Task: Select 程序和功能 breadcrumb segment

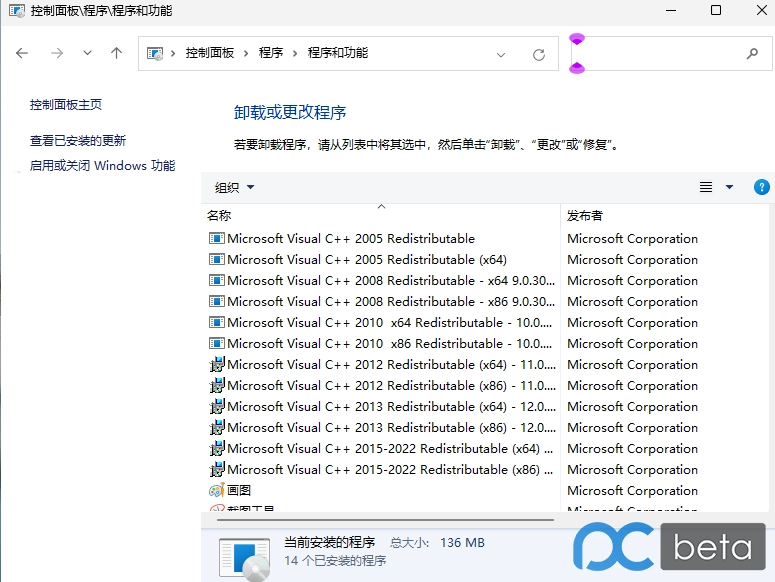Action: click(338, 53)
